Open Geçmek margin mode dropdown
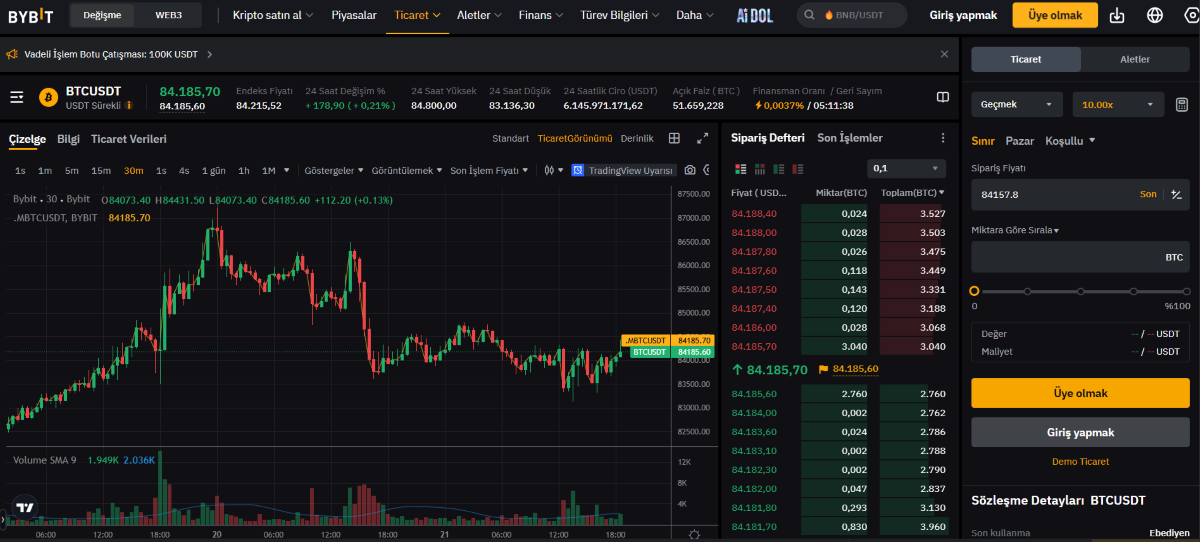Image resolution: width=1200 pixels, height=542 pixels. [x=1017, y=104]
